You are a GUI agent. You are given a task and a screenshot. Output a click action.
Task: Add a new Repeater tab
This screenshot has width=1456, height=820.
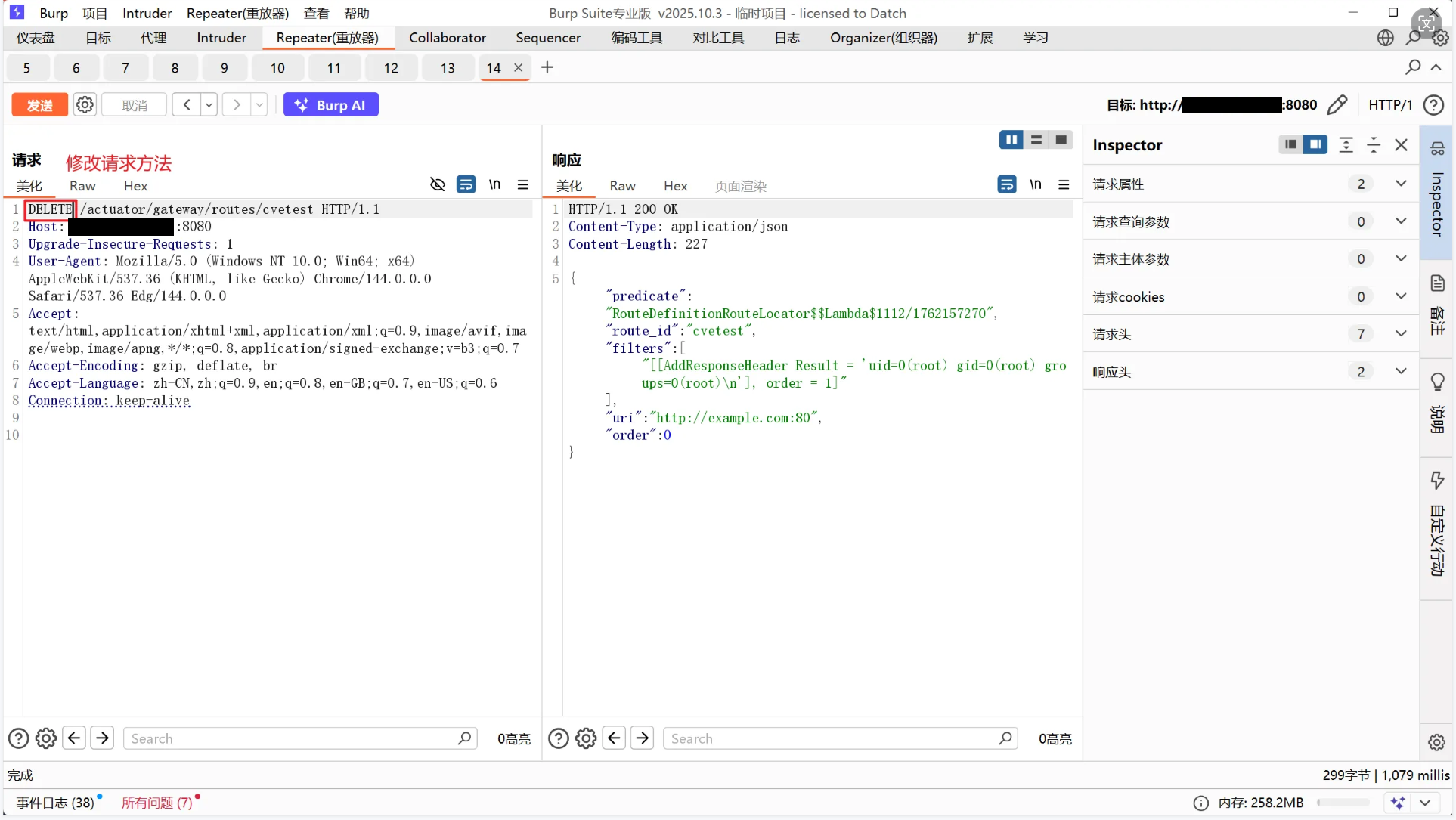pos(547,68)
